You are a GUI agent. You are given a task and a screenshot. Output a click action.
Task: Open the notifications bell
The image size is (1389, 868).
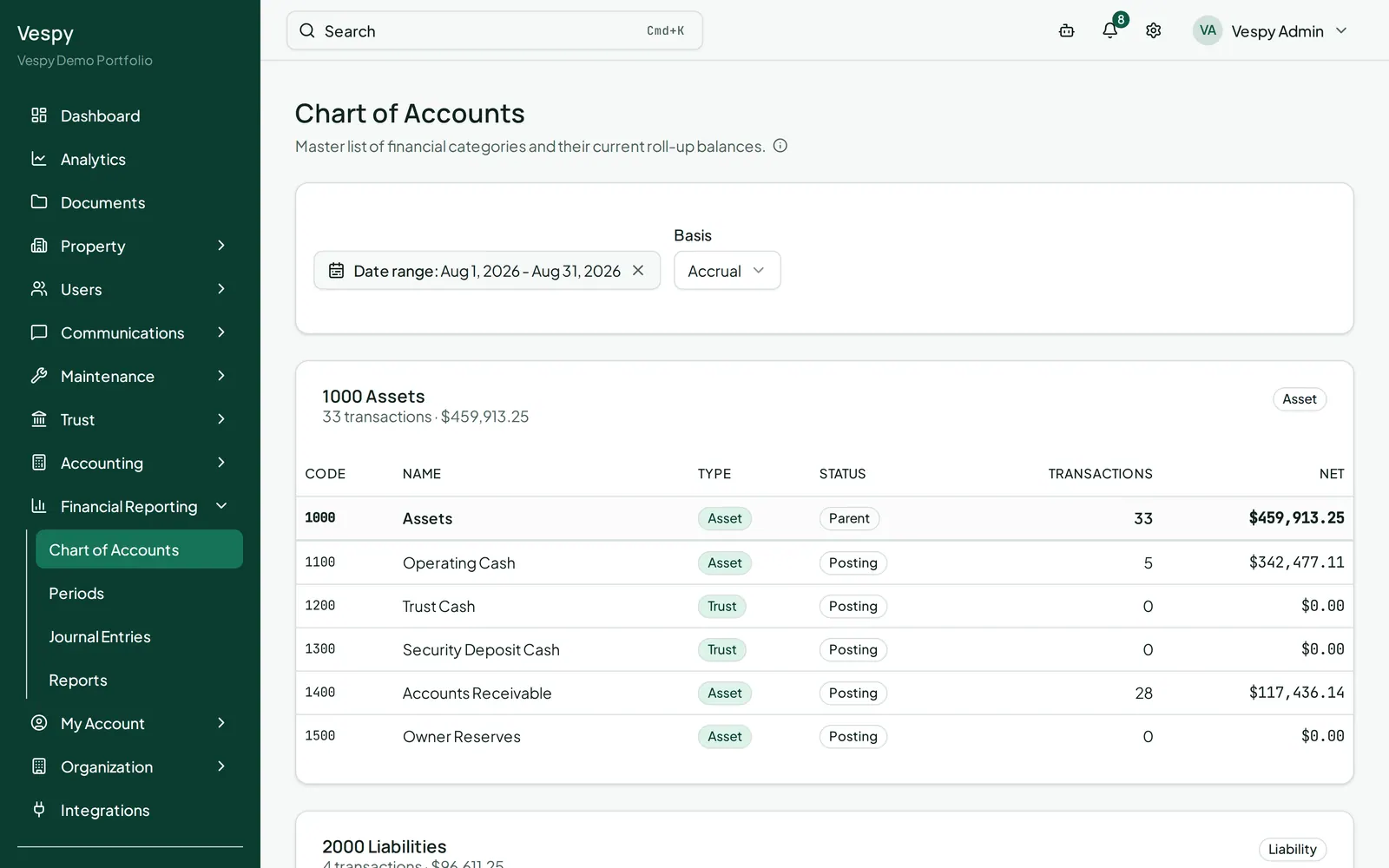point(1110,31)
